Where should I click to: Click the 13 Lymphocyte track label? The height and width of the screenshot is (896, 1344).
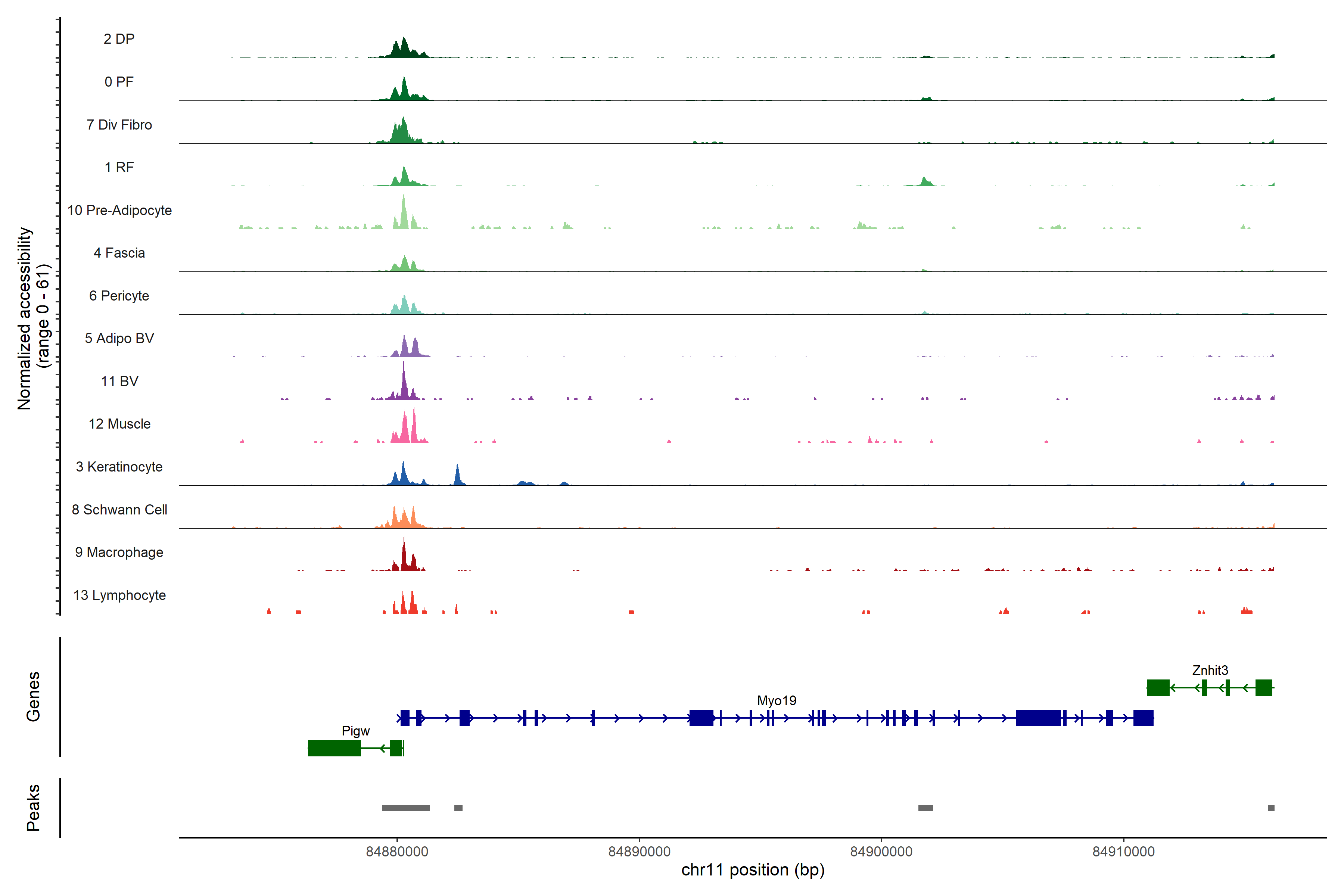(x=119, y=595)
